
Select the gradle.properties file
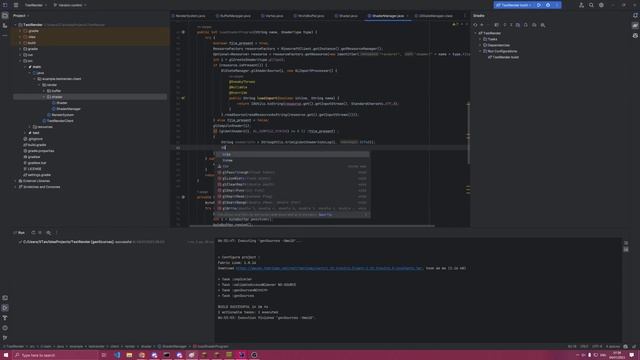tap(39, 151)
